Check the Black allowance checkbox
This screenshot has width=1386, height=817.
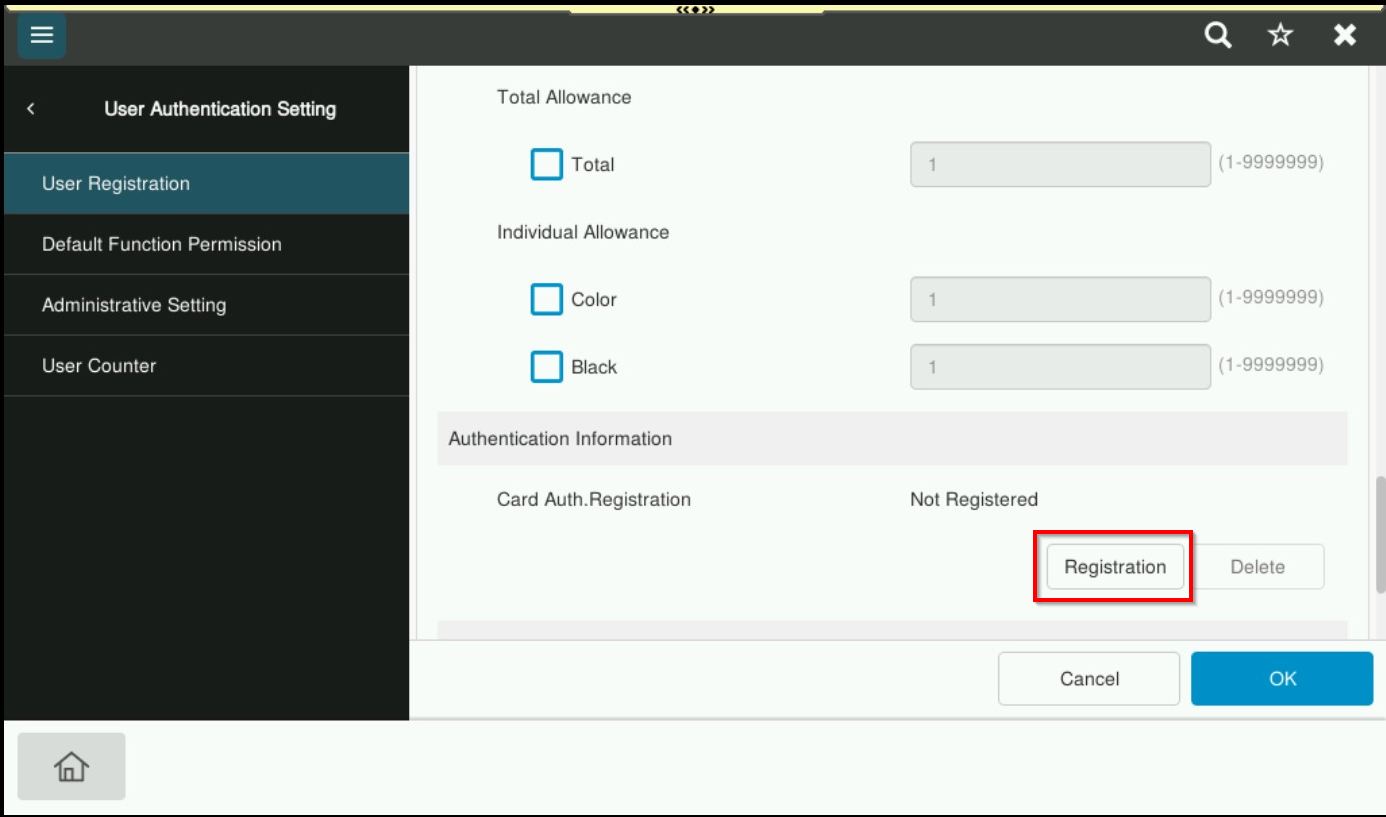(546, 367)
